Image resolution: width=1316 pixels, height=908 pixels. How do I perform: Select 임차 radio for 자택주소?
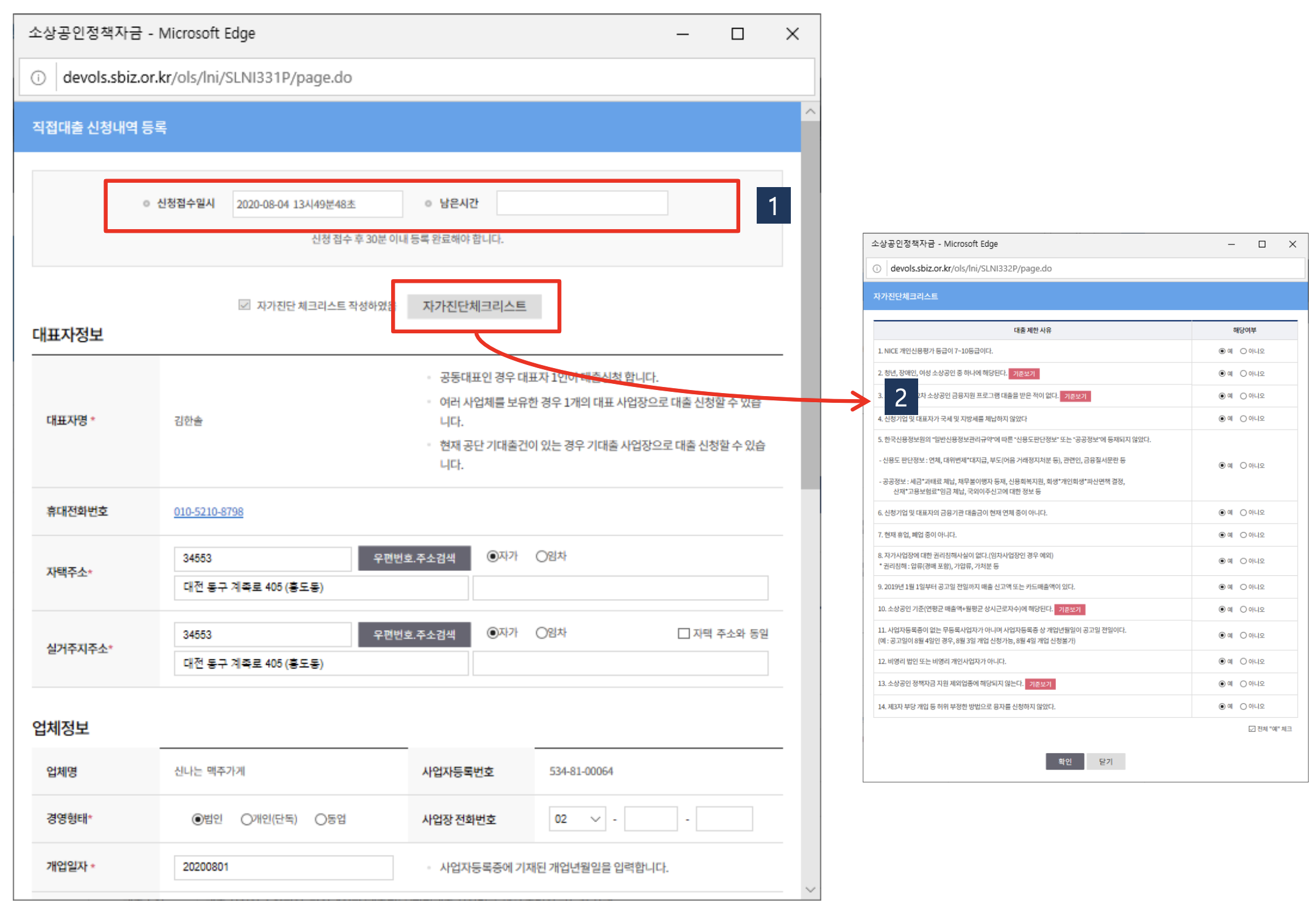(x=542, y=556)
